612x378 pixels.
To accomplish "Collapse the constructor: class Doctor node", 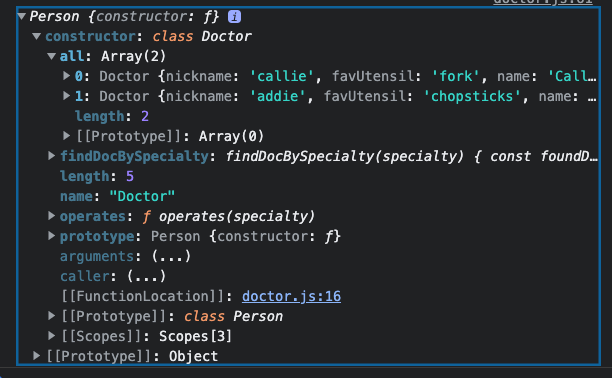I will (37, 36).
